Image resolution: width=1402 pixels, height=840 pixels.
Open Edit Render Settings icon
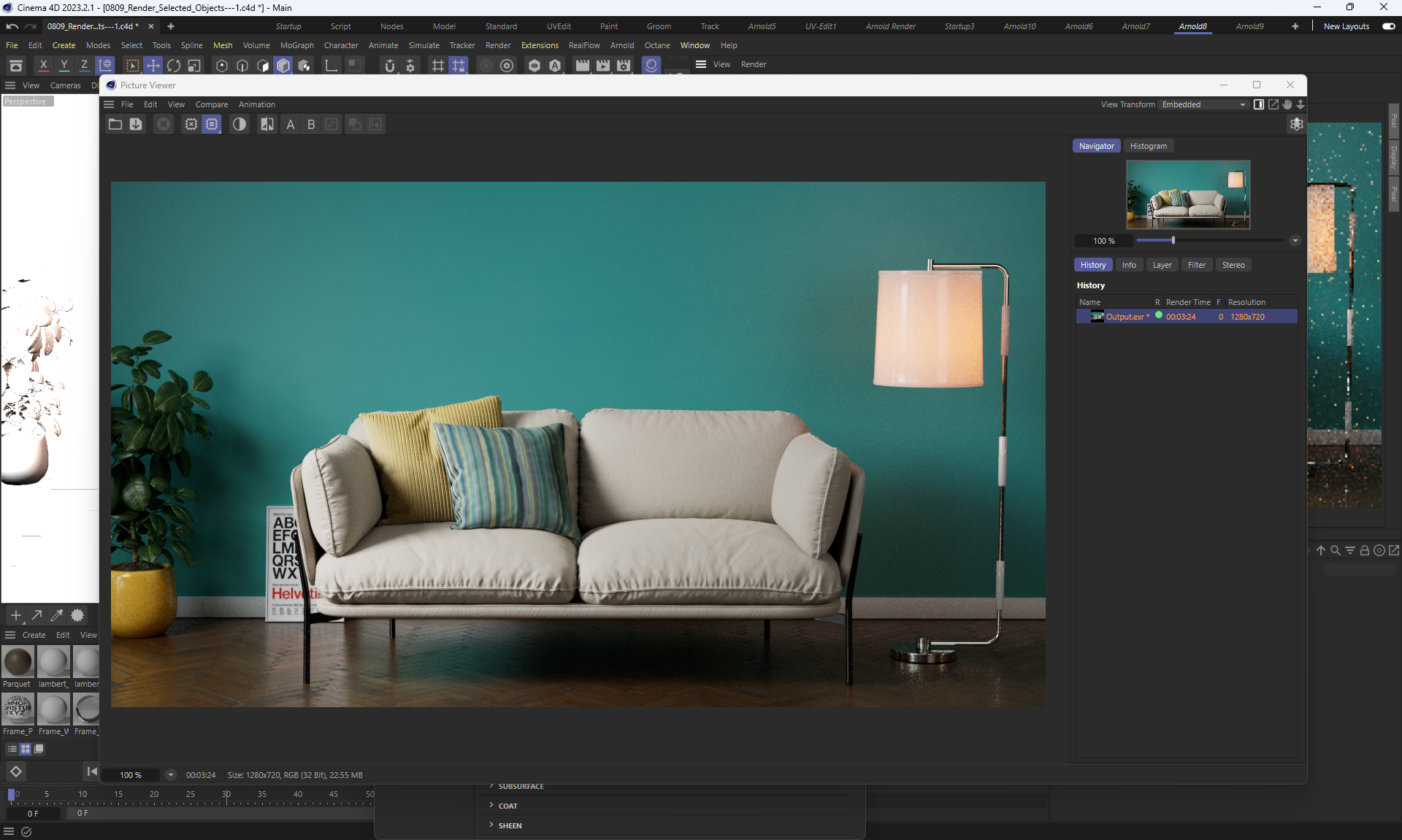(624, 66)
